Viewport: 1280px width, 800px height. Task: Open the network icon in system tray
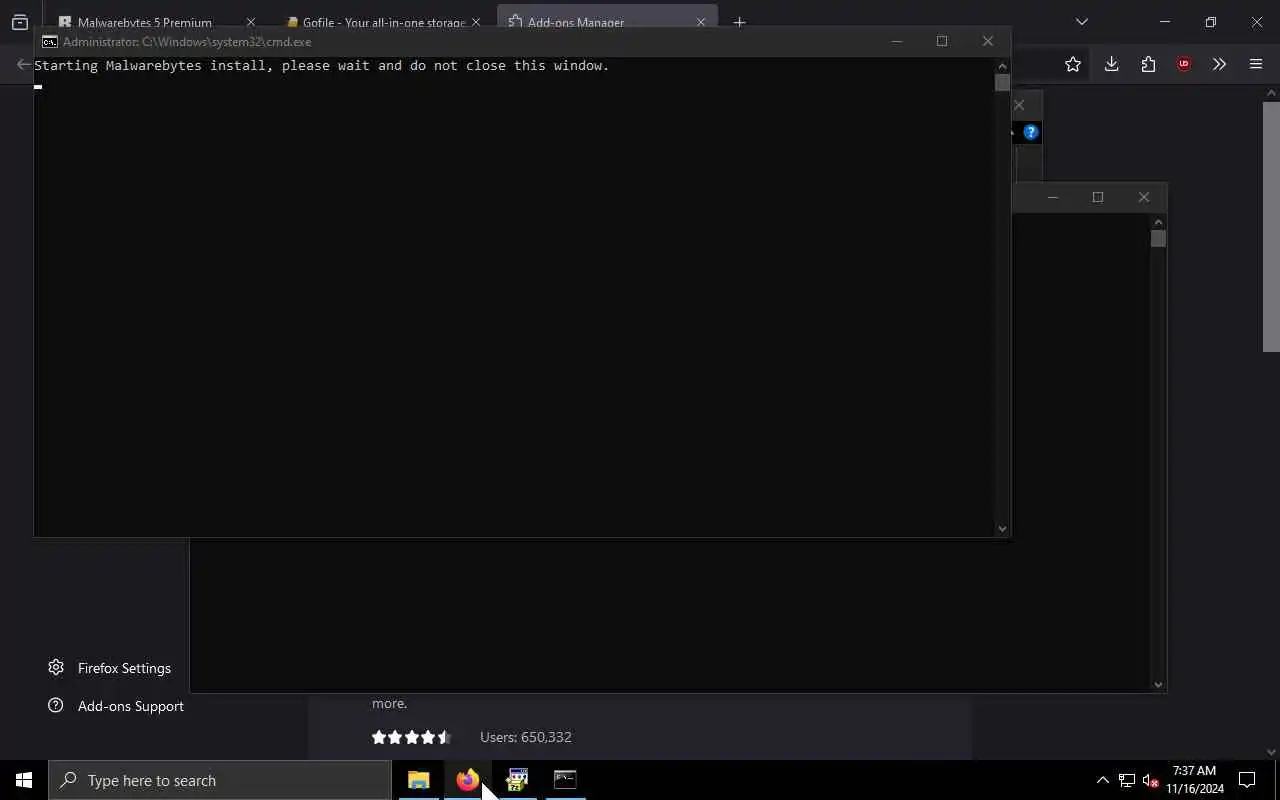coord(1127,780)
